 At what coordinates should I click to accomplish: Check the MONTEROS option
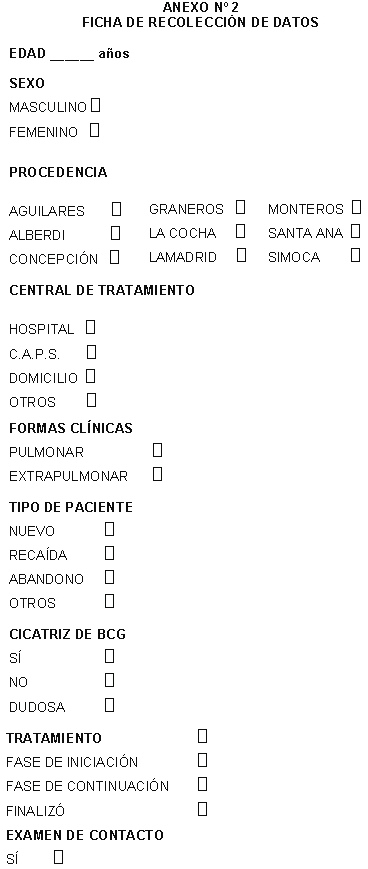click(356, 207)
